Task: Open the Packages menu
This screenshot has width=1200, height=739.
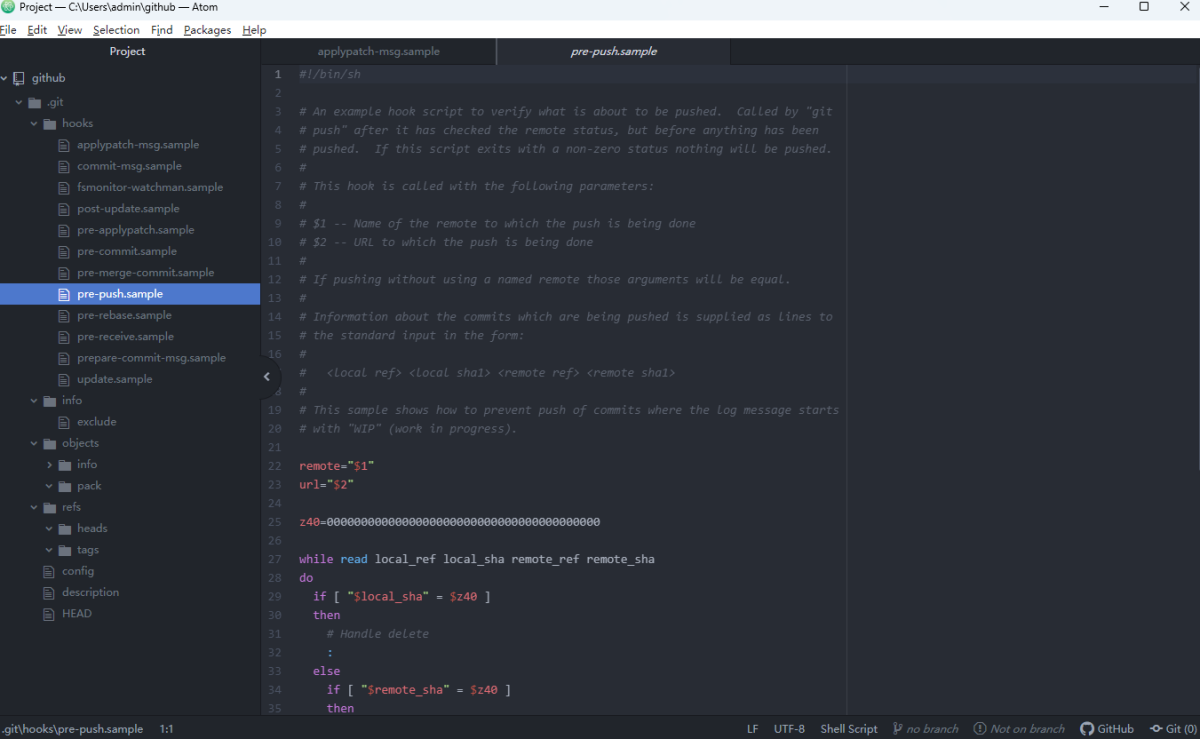Action: [207, 30]
